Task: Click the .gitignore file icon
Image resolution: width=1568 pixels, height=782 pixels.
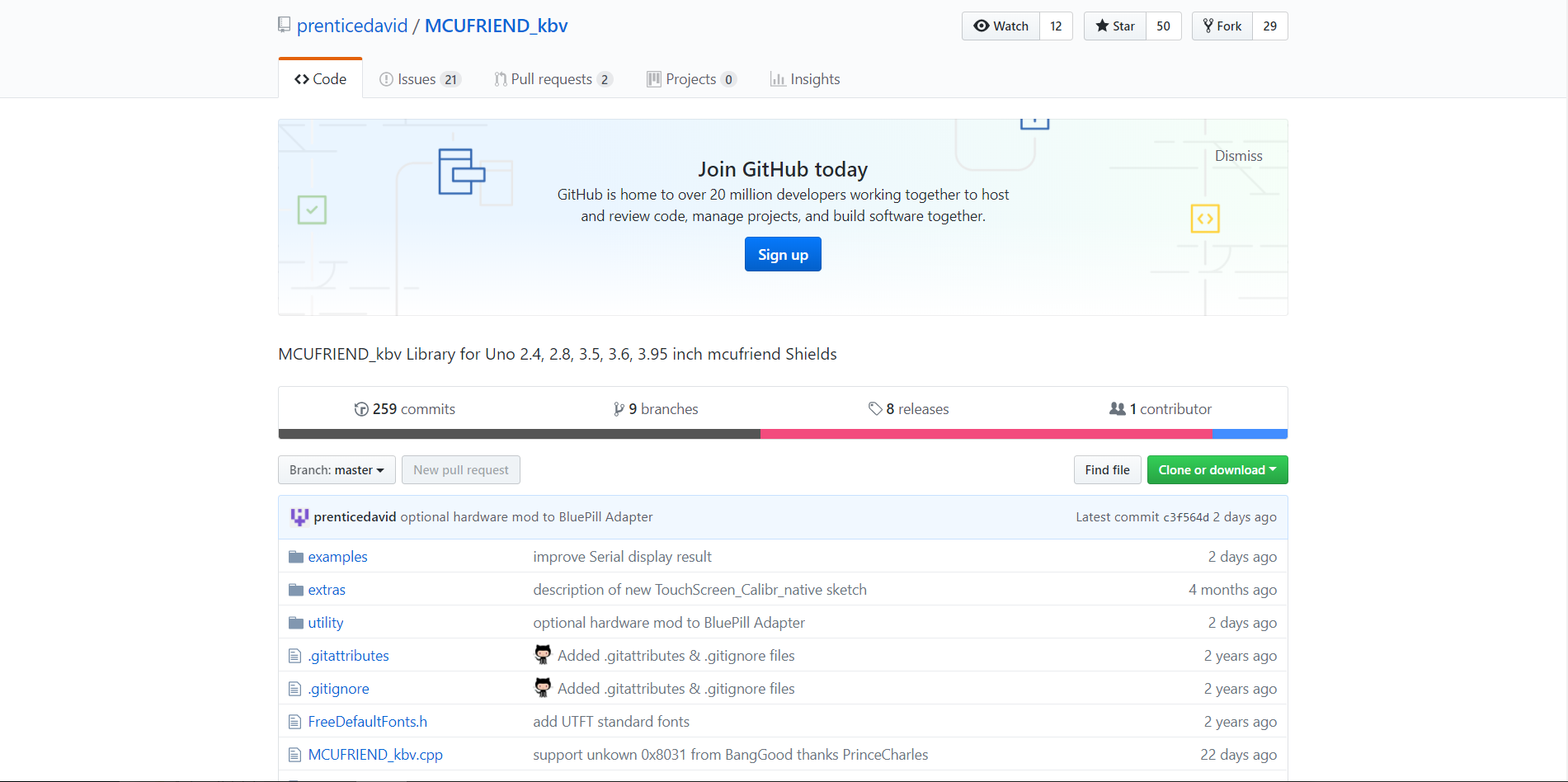Action: (294, 689)
